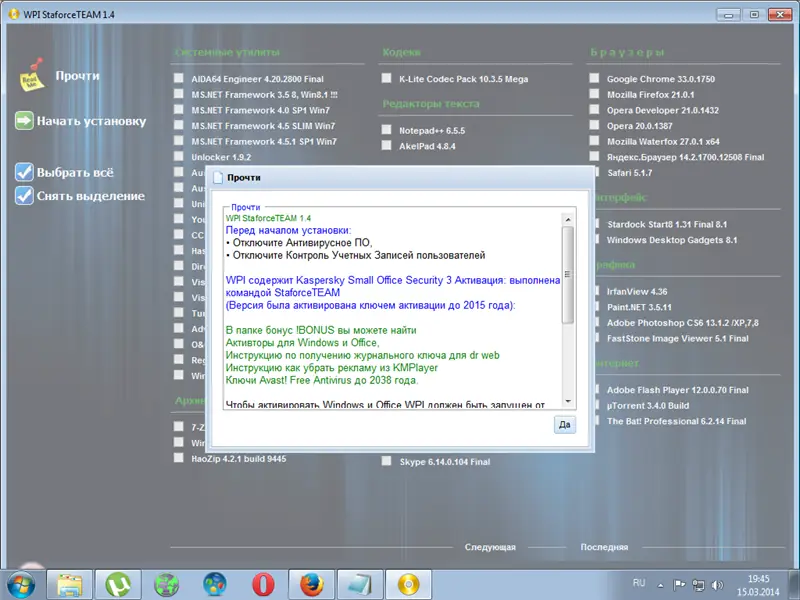Go to the Следующая page
This screenshot has width=800, height=600.
click(490, 547)
